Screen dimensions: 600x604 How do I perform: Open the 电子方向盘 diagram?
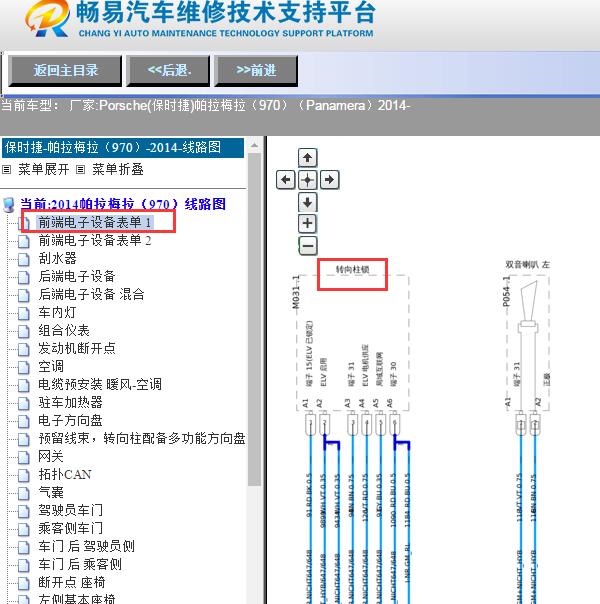point(70,420)
